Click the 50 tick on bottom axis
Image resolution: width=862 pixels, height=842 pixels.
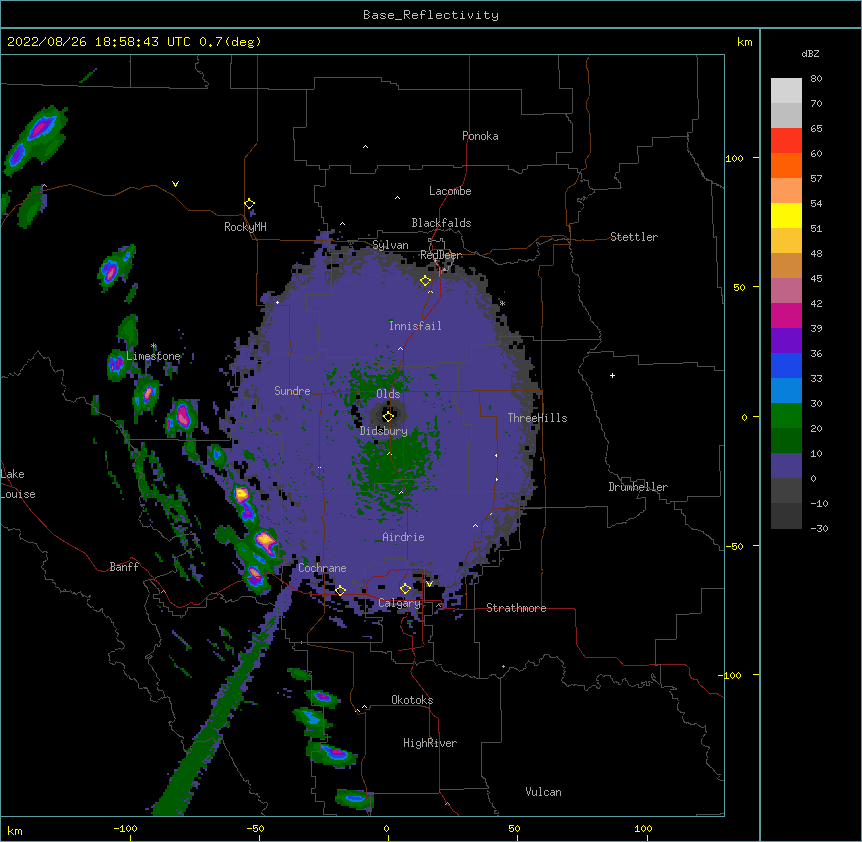pyautogui.click(x=514, y=828)
